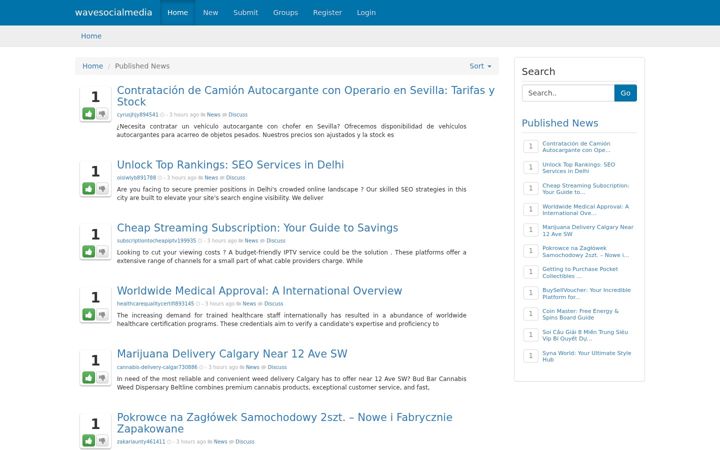
Task: Click Discuss under Contratación de Camión post
Action: [238, 115]
